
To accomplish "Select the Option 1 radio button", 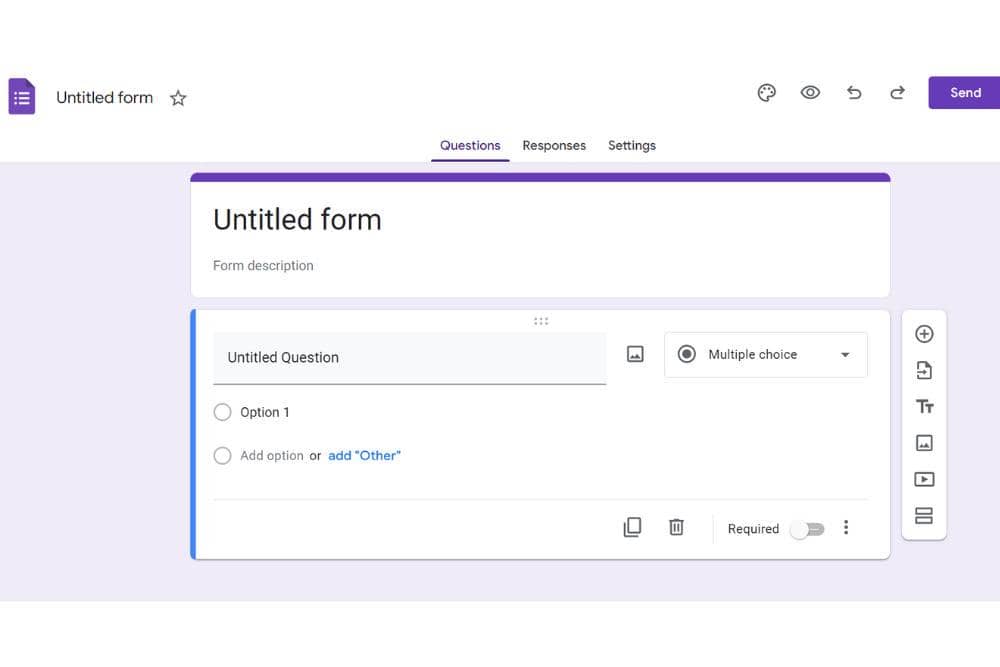I will pyautogui.click(x=222, y=412).
